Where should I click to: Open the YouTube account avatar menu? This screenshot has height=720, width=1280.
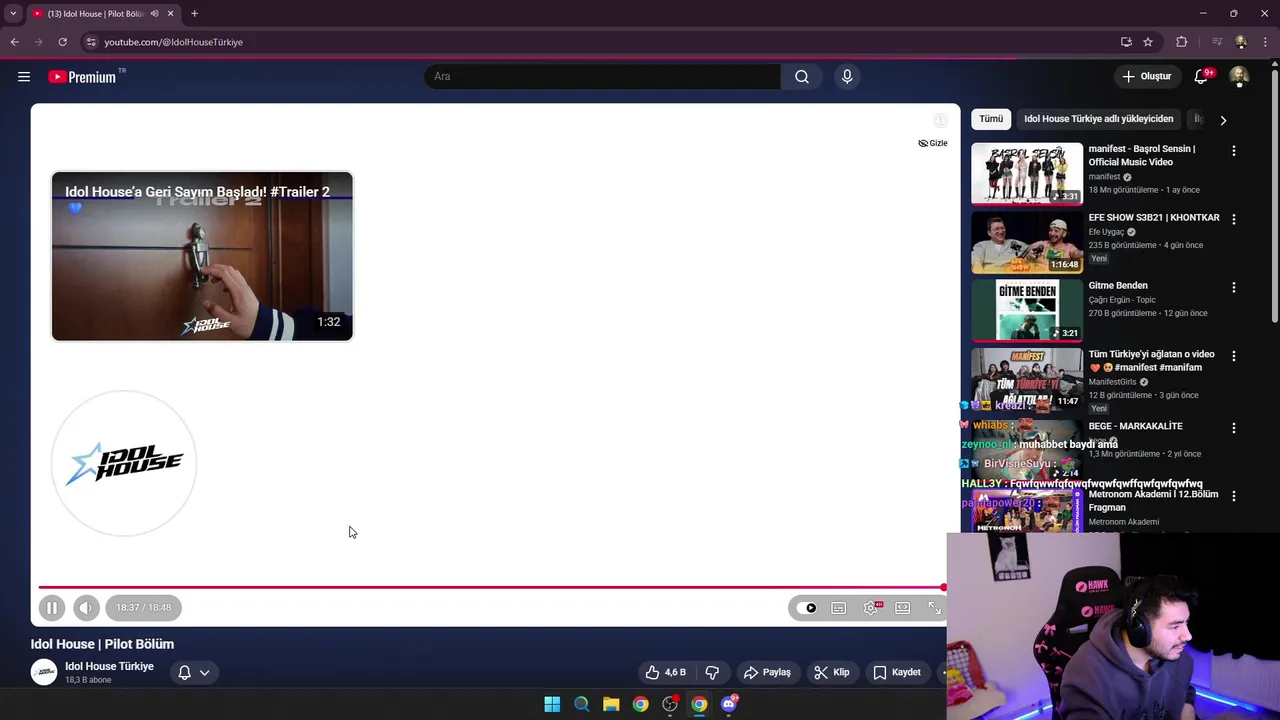coord(1239,76)
